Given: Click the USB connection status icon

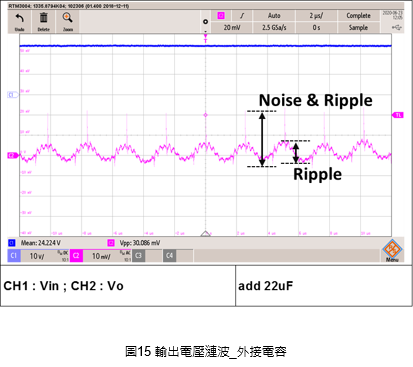Looking at the screenshot, I should click(397, 27).
